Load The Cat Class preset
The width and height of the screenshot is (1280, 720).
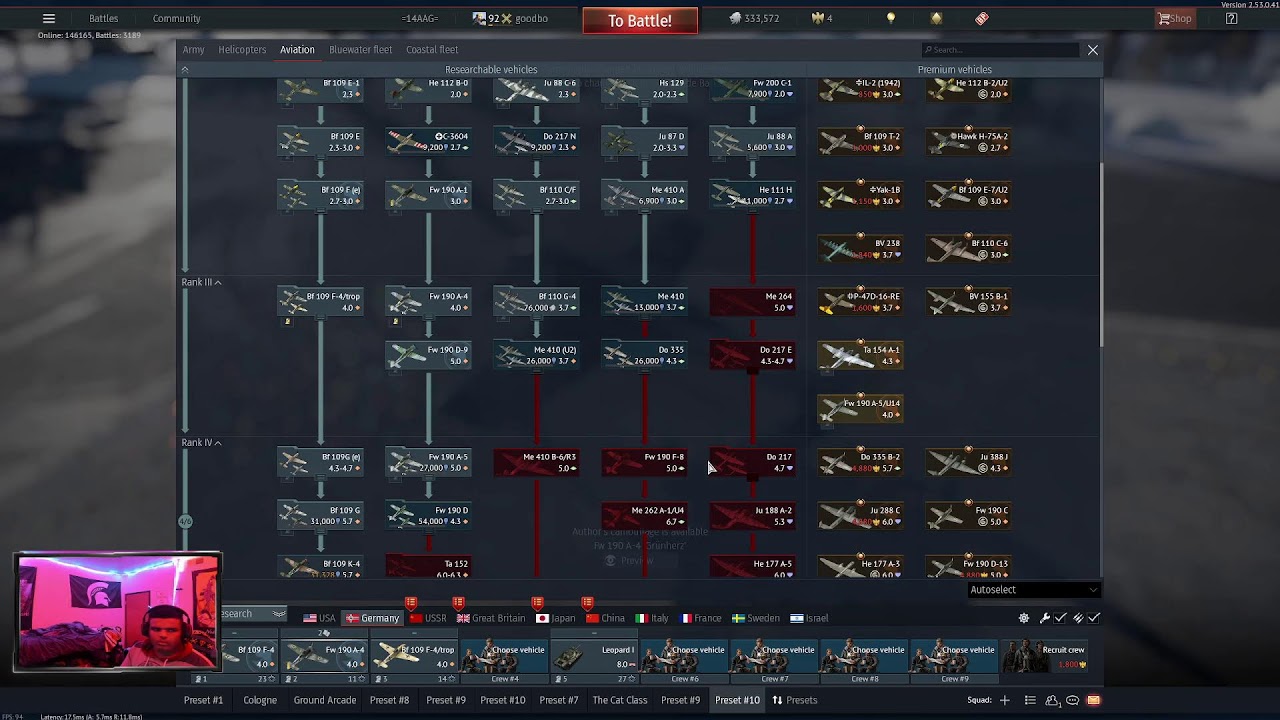[x=620, y=700]
